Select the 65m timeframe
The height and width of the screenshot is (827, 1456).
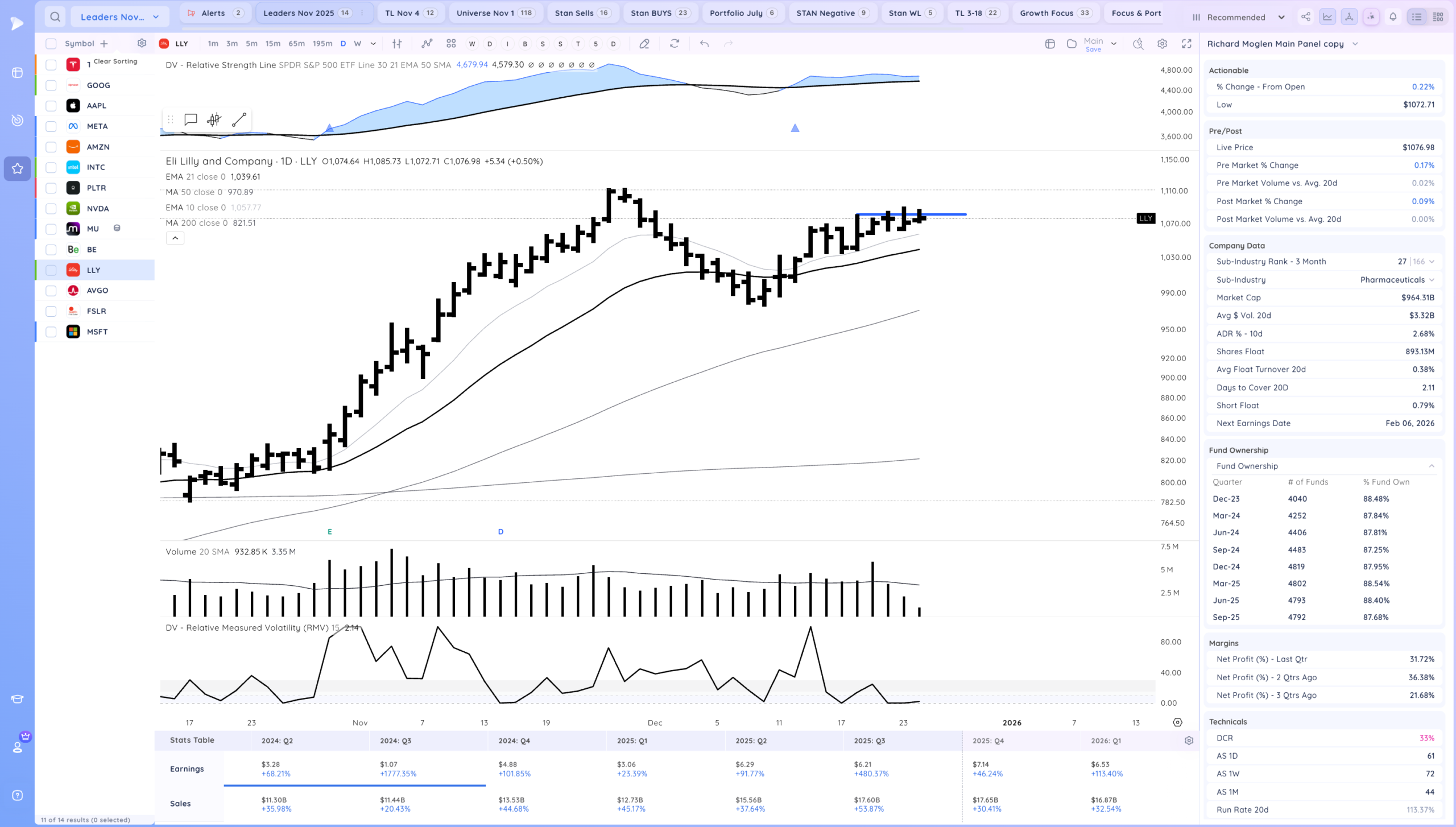click(x=296, y=44)
